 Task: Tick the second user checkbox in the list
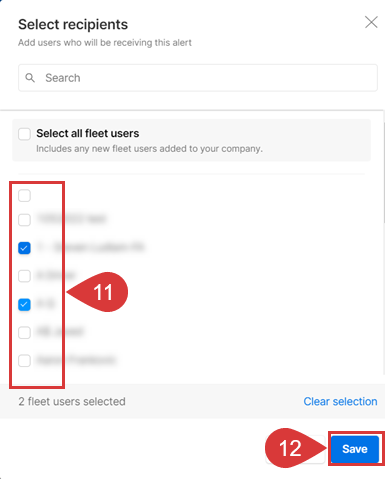pos(24,220)
